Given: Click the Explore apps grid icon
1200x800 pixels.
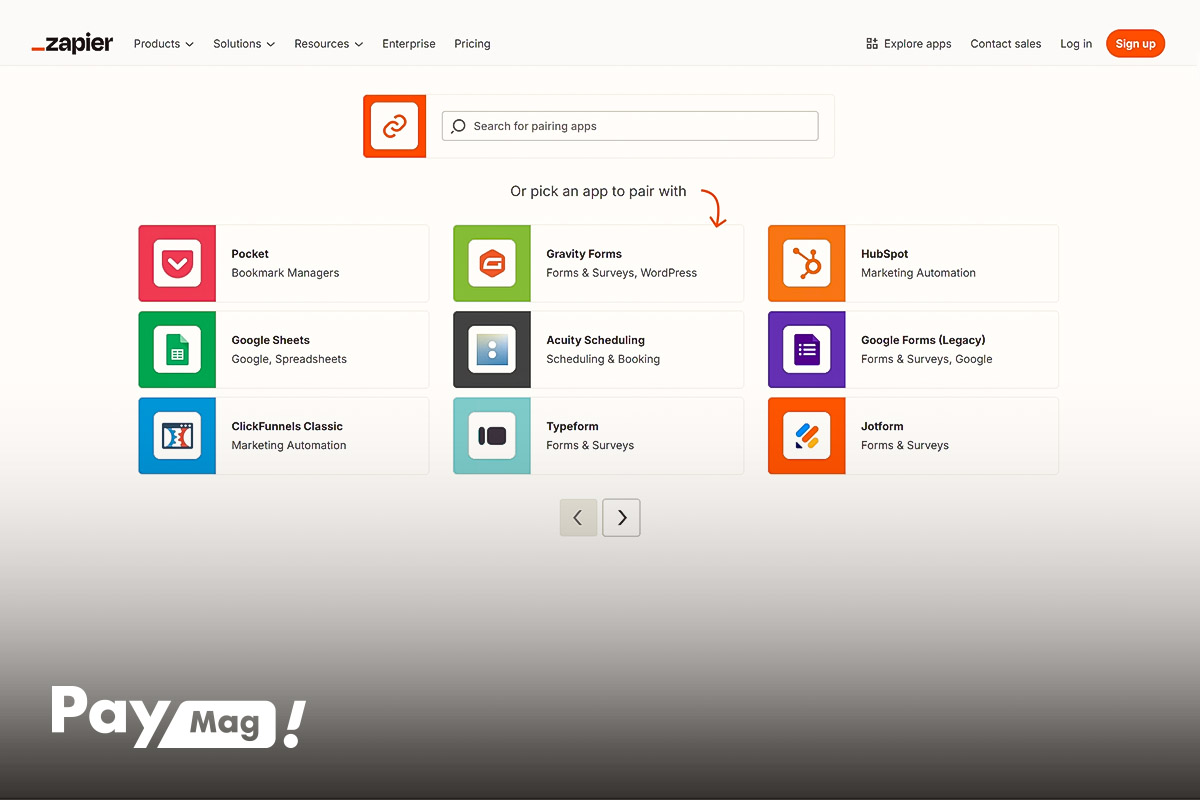Looking at the screenshot, I should click(x=872, y=44).
